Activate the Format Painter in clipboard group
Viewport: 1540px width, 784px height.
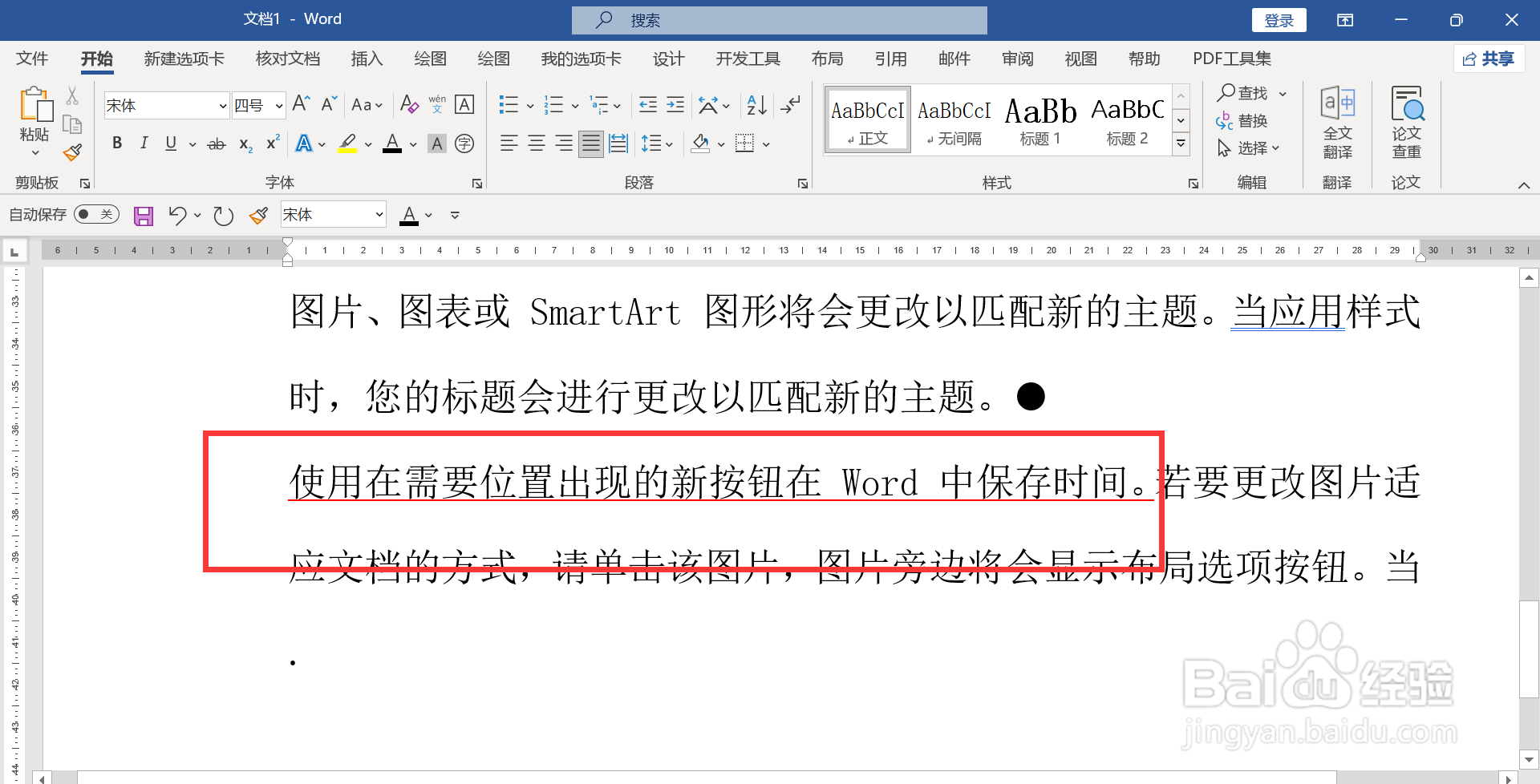72,152
